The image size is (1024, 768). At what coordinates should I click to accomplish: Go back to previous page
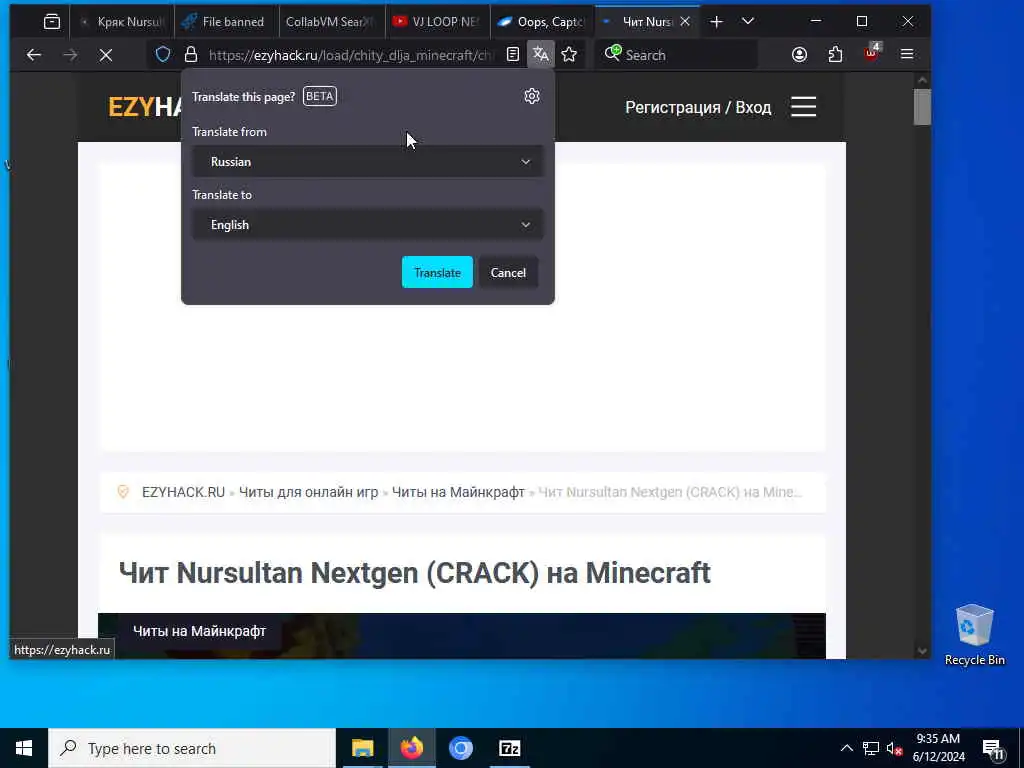point(34,55)
